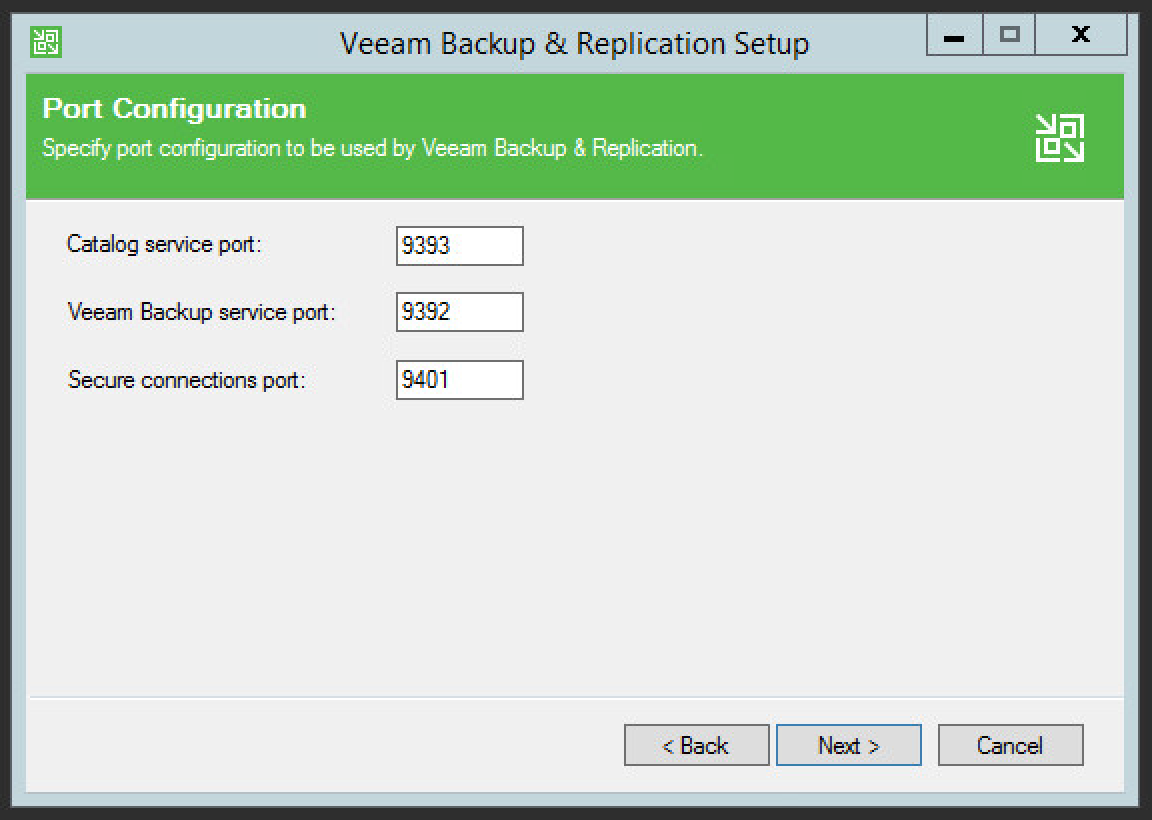Maximize the Veeam setup window
Viewport: 1152px width, 820px height.
pos(1009,36)
